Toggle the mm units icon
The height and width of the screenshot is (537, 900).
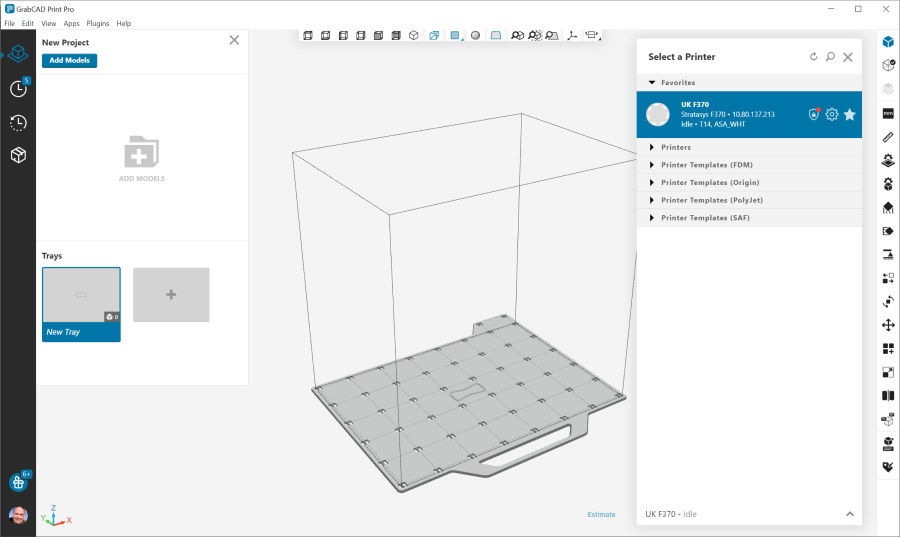tap(888, 114)
